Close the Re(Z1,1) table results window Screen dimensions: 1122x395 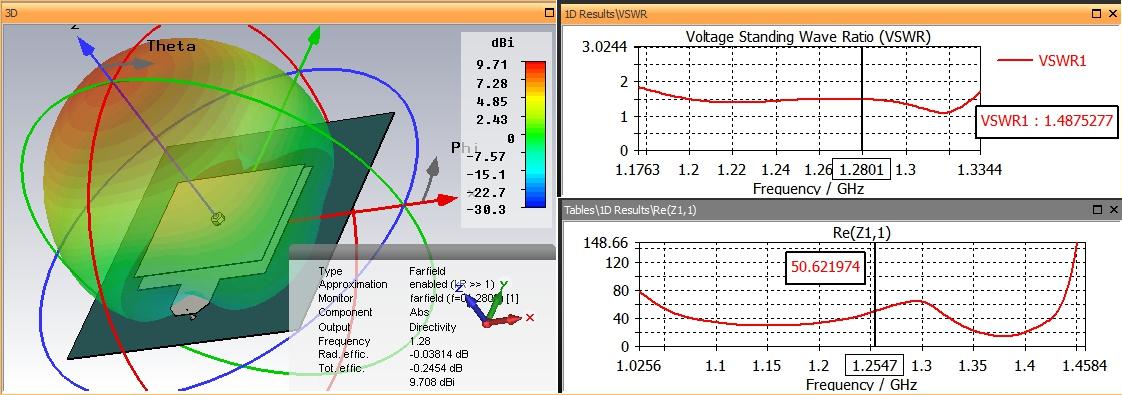(x=1113, y=210)
